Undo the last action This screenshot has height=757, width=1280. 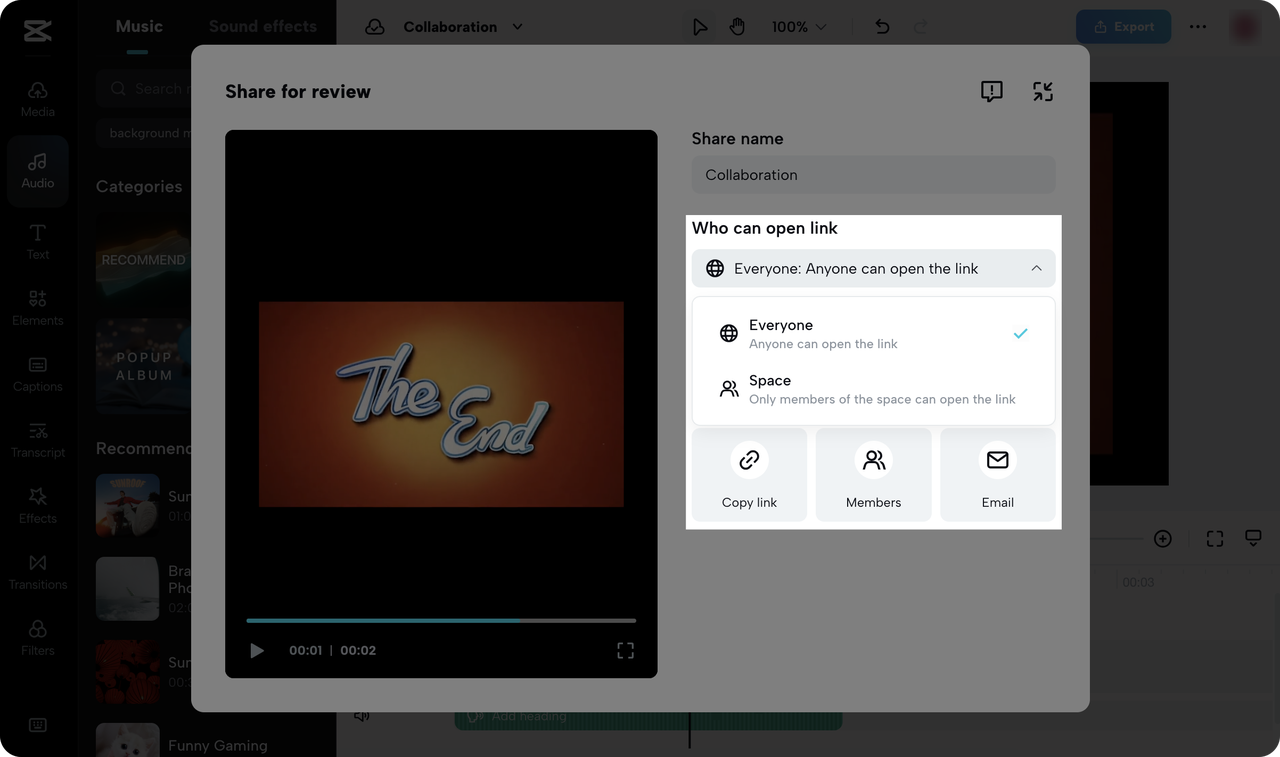882,27
